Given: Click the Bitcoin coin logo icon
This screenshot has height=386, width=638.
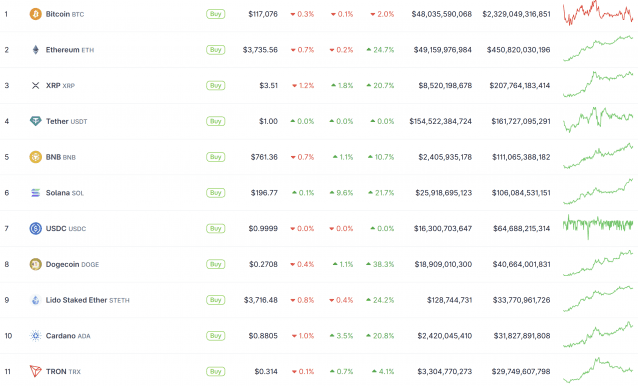Looking at the screenshot, I should 35,14.
